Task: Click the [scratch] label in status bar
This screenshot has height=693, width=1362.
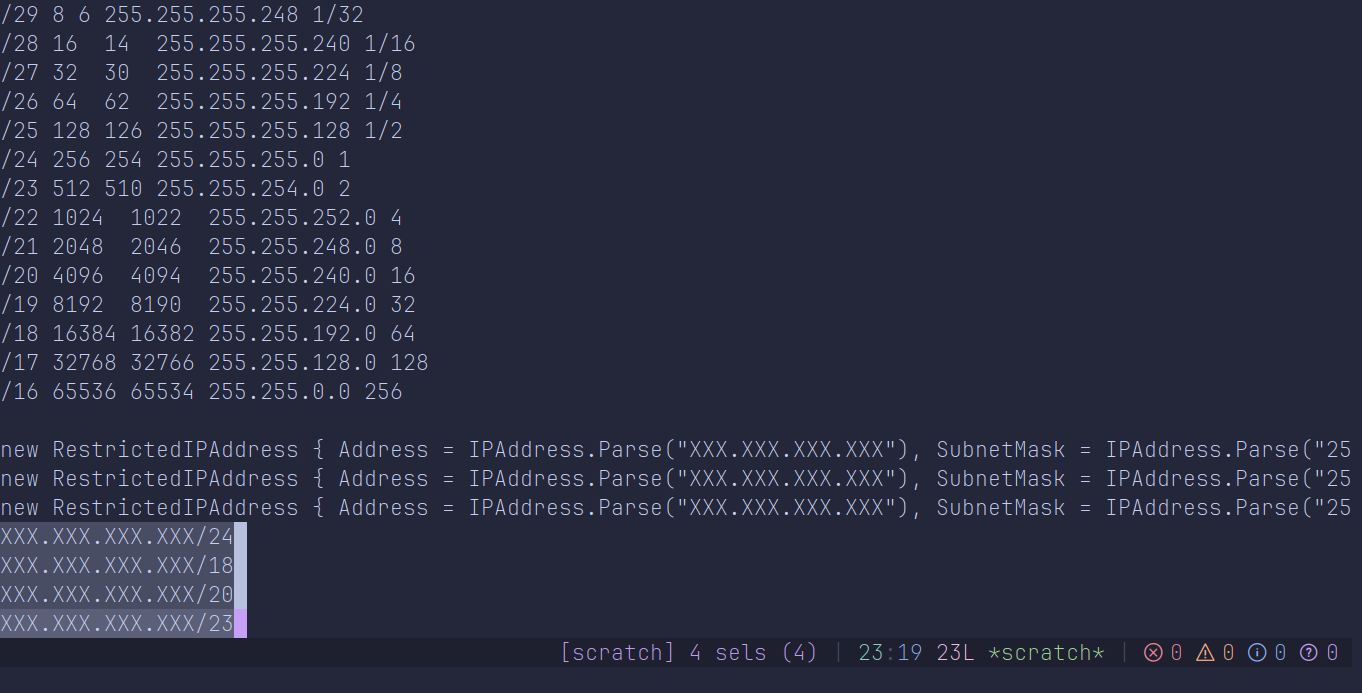Action: click(x=617, y=653)
